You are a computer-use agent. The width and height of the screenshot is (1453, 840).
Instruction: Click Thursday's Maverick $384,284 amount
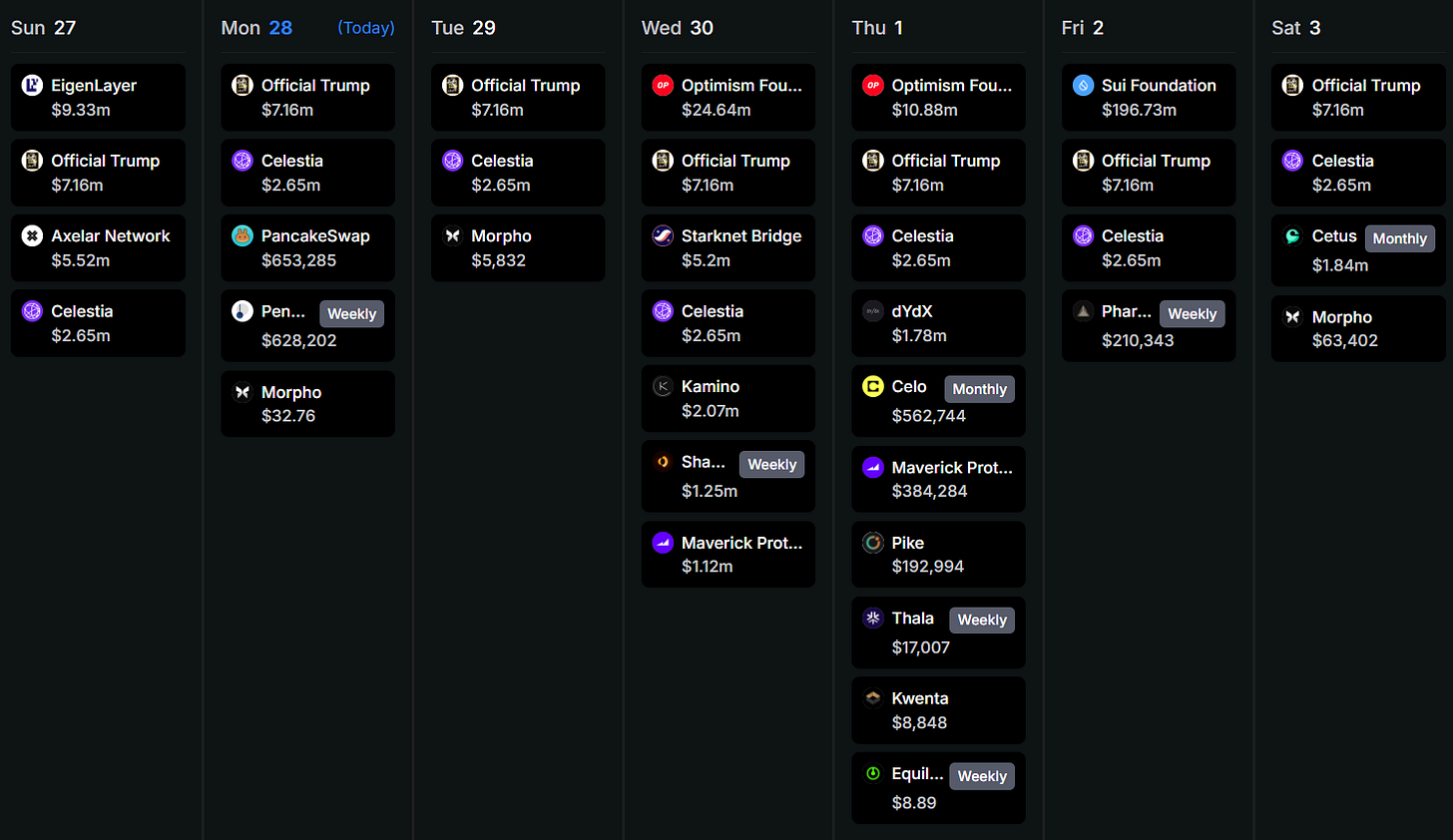[929, 491]
